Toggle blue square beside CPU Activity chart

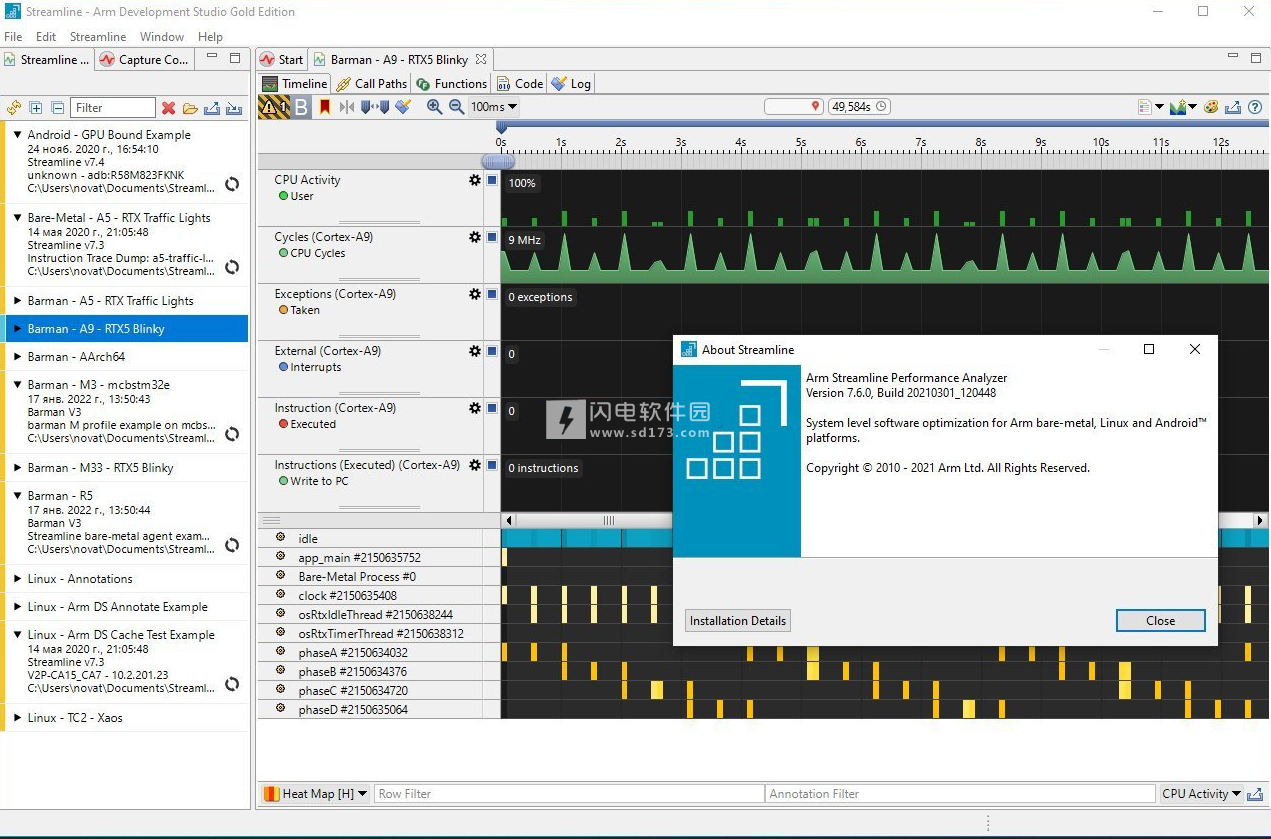tap(492, 180)
